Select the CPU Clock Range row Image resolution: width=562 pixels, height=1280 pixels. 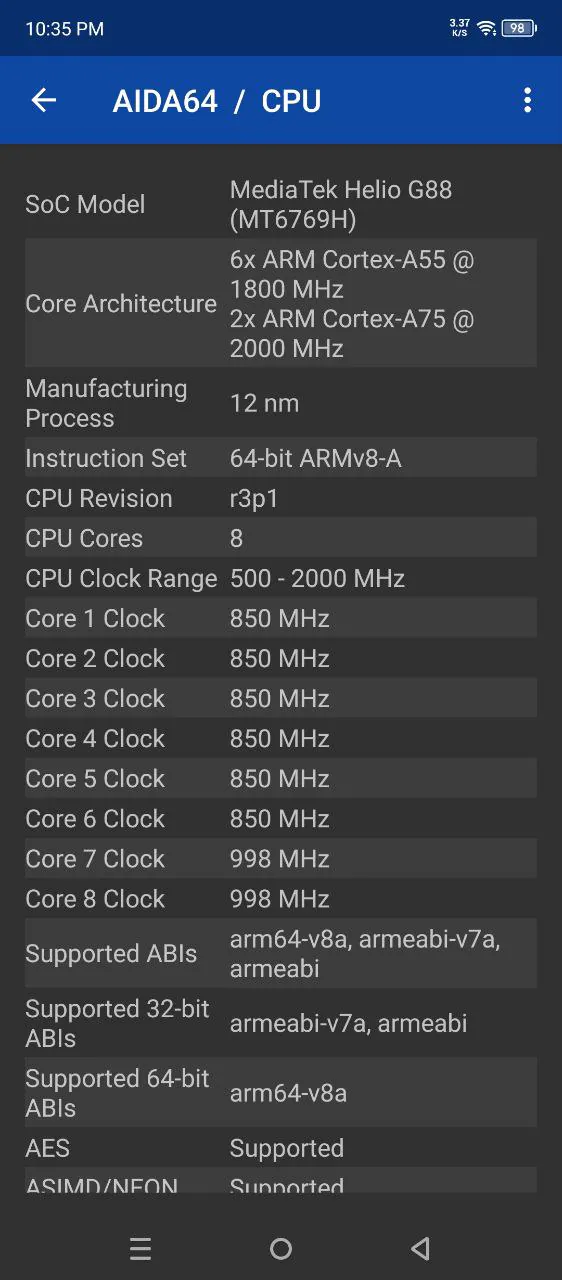click(x=281, y=578)
